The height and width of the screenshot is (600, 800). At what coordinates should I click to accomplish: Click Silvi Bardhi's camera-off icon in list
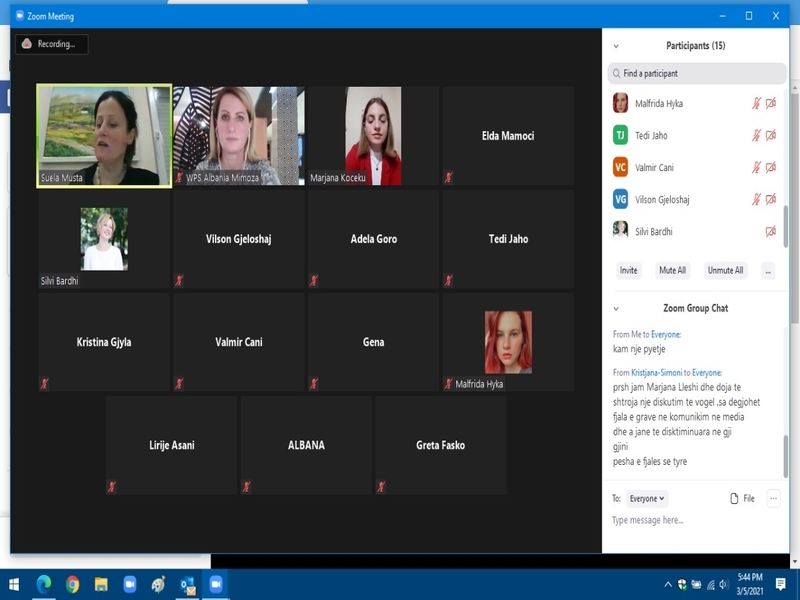point(771,231)
